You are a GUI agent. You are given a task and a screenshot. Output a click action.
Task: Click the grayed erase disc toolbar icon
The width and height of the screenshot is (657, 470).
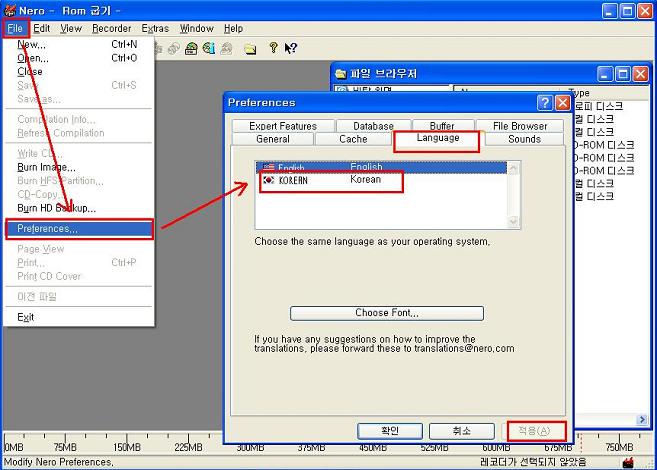(227, 49)
